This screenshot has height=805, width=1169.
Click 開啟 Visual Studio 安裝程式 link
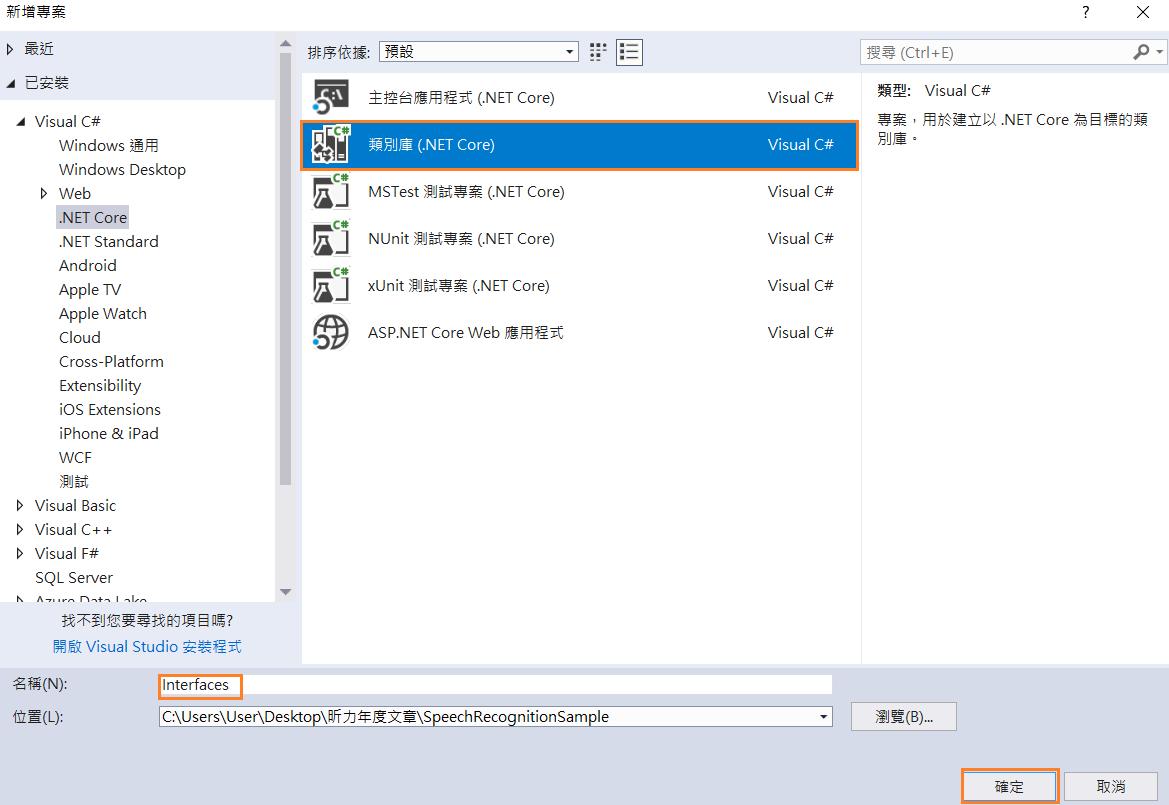[147, 647]
